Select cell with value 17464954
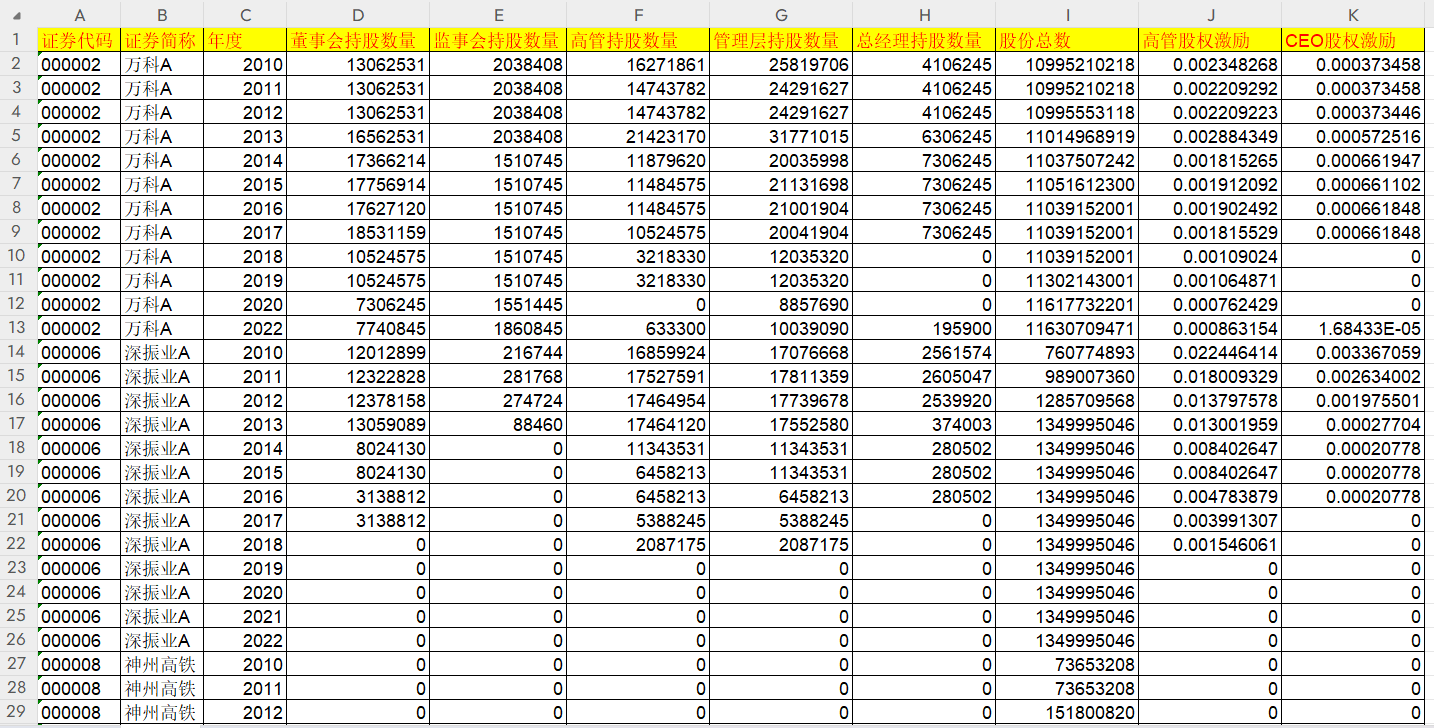The image size is (1434, 728). pos(638,400)
